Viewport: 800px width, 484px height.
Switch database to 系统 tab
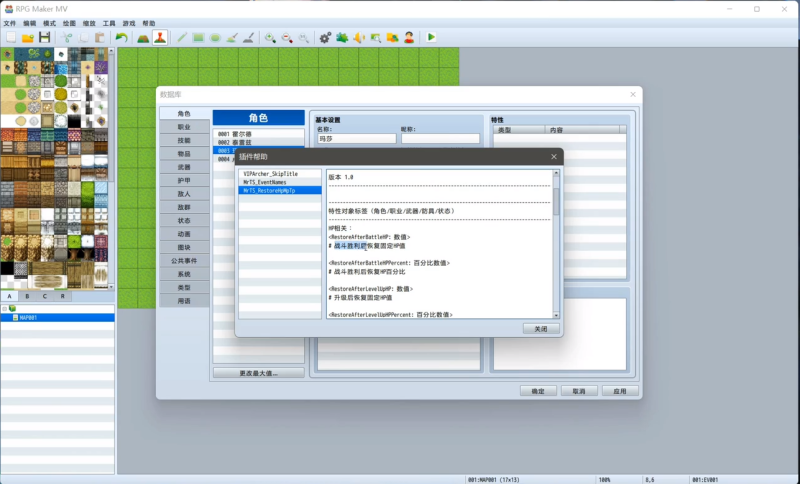pyautogui.click(x=184, y=274)
